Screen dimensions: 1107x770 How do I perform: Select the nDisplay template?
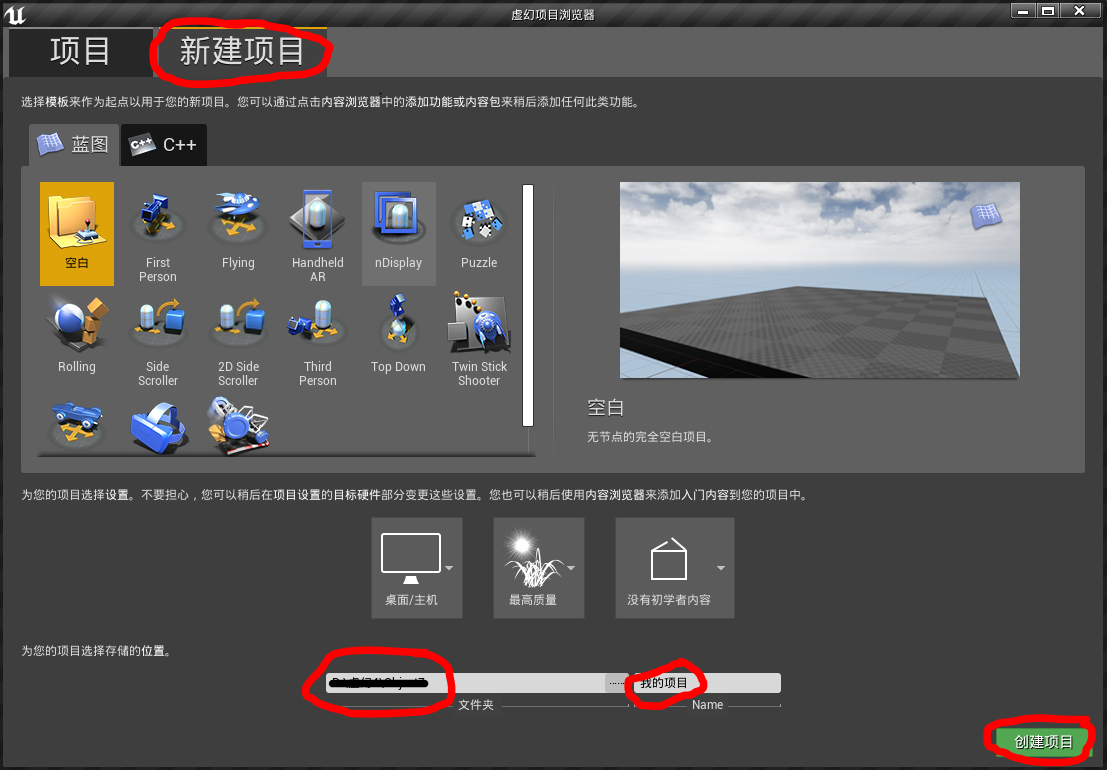click(x=398, y=225)
